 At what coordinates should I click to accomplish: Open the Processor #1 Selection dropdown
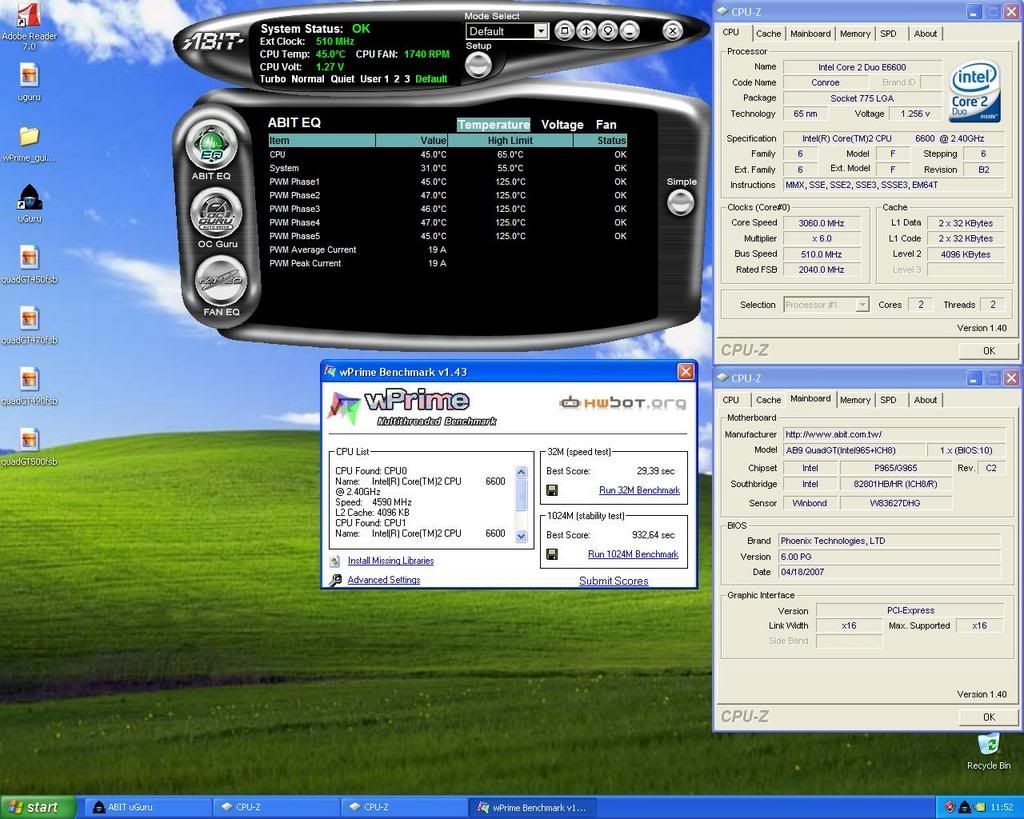coord(826,305)
